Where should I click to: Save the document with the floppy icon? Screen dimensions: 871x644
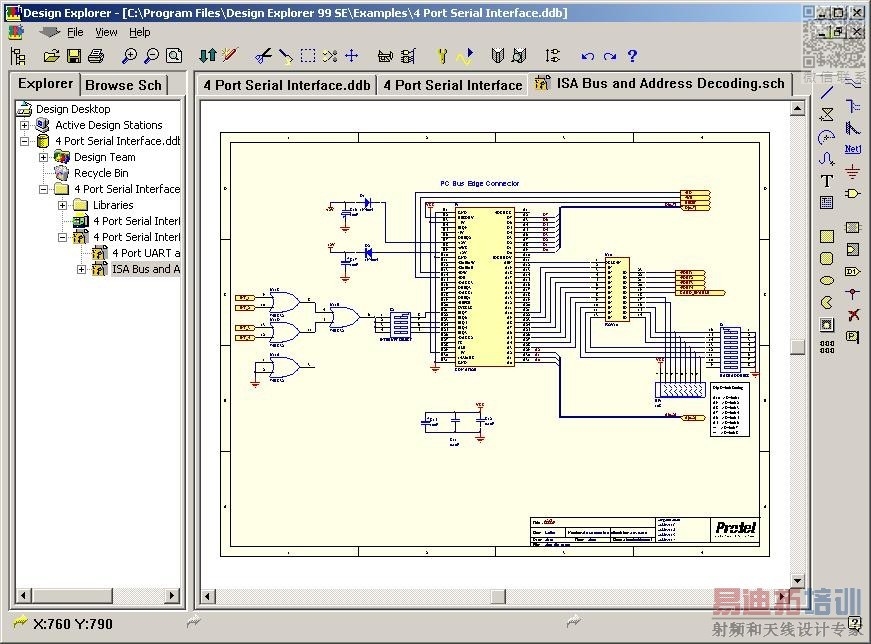coord(74,56)
